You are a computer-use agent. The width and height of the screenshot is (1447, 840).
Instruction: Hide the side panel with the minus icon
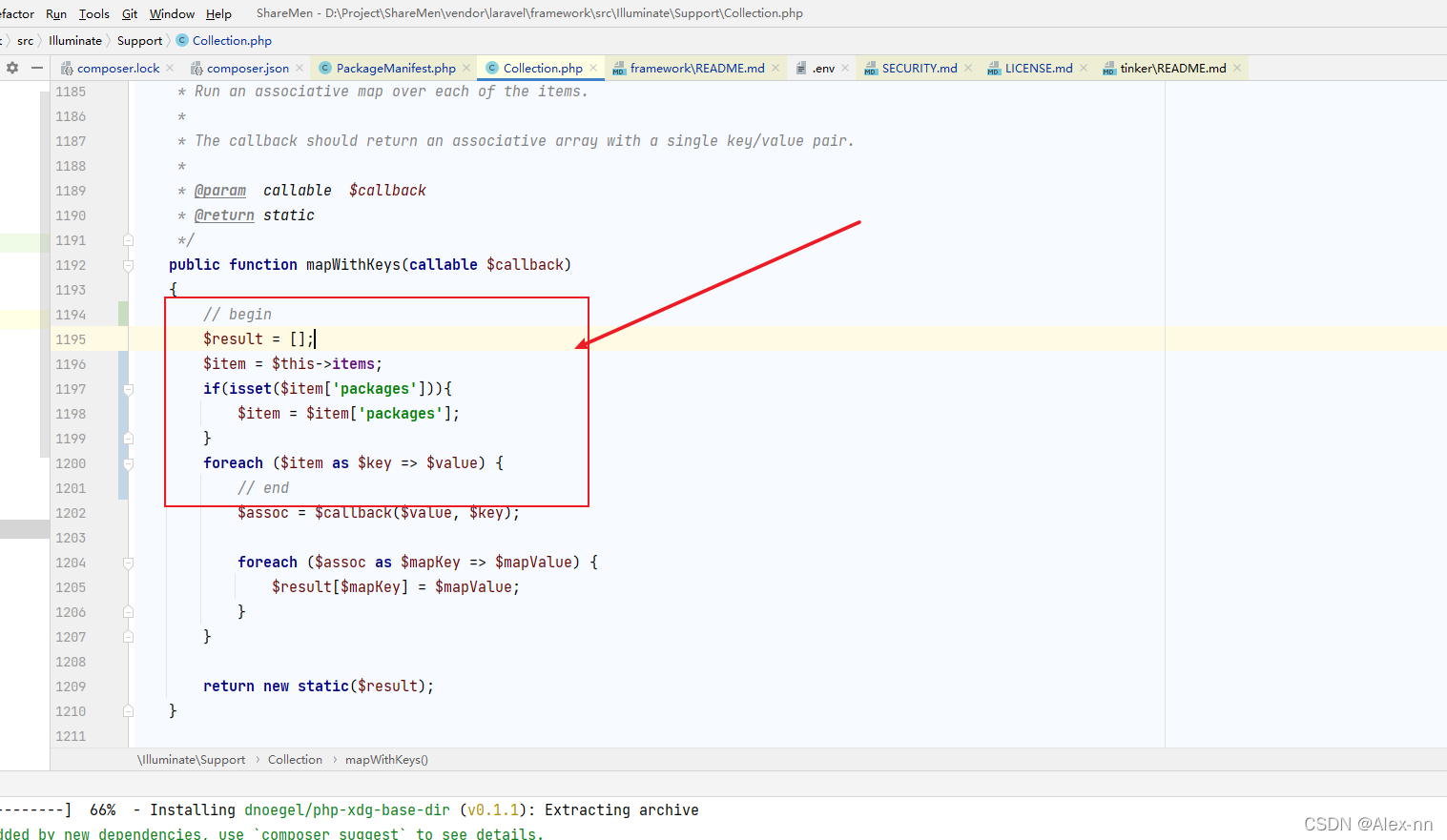[x=37, y=68]
